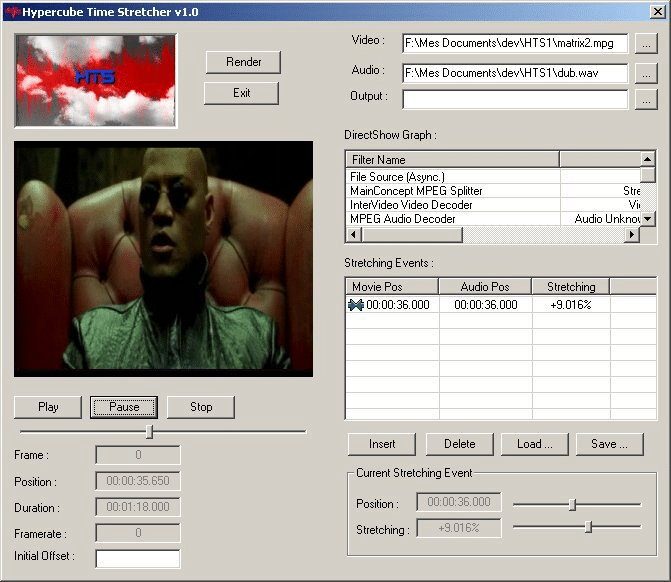Click the Stretching percentage field
The height and width of the screenshot is (582, 671).
459,528
